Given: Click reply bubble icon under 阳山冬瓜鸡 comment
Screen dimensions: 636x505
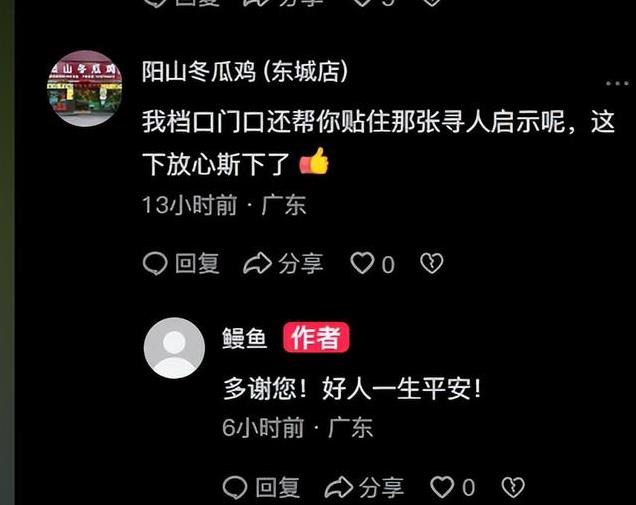Looking at the screenshot, I should [155, 263].
